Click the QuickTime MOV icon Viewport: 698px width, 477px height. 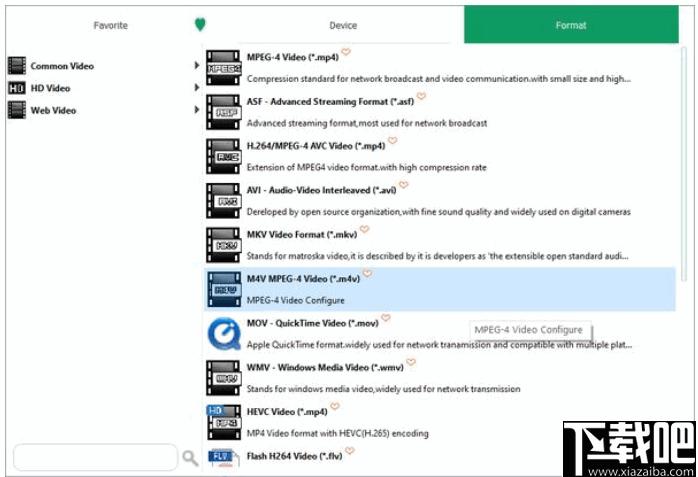223,334
